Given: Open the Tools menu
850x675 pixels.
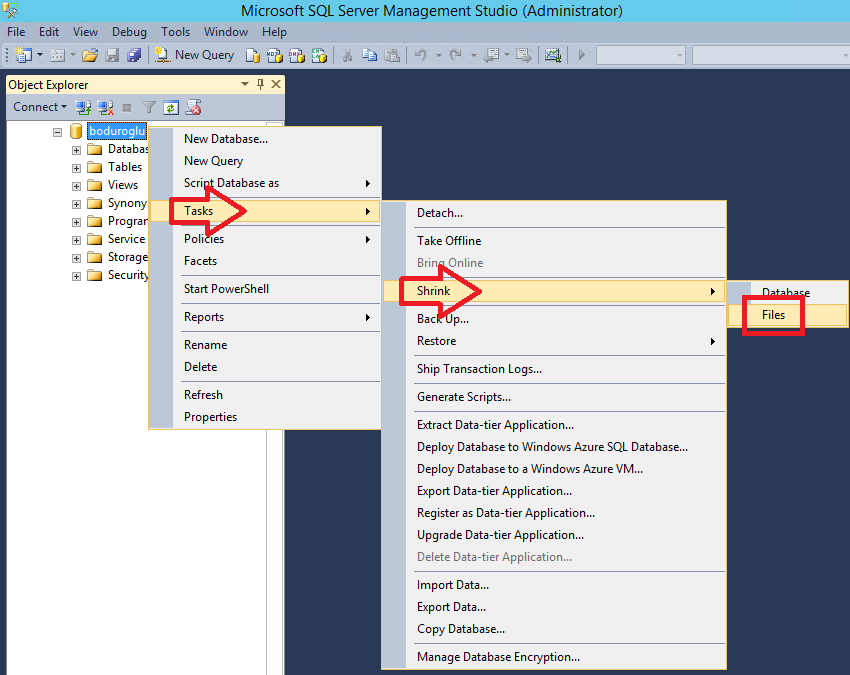Looking at the screenshot, I should coord(176,32).
